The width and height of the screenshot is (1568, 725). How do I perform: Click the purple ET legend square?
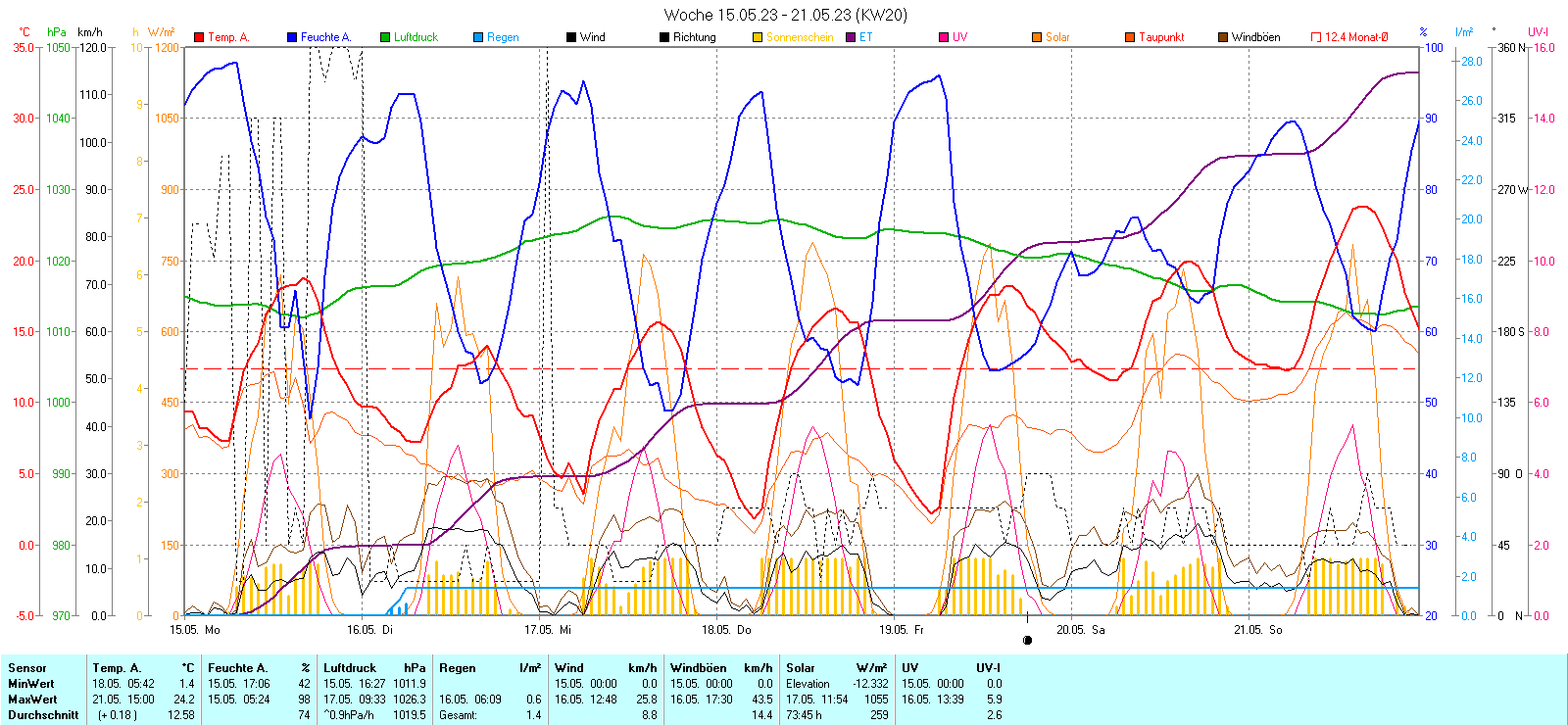851,37
